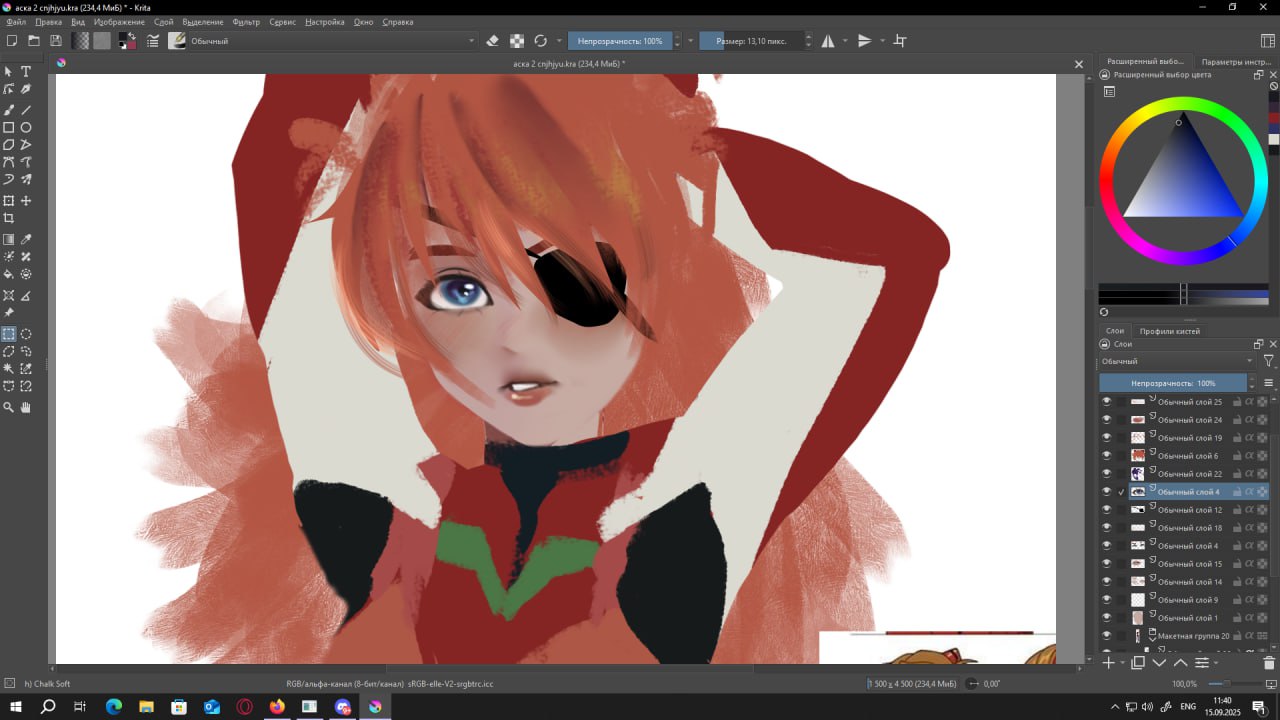This screenshot has width=1280, height=720.
Task: Toggle lock on 'Обычный слой 18'
Action: pyautogui.click(x=1237, y=528)
